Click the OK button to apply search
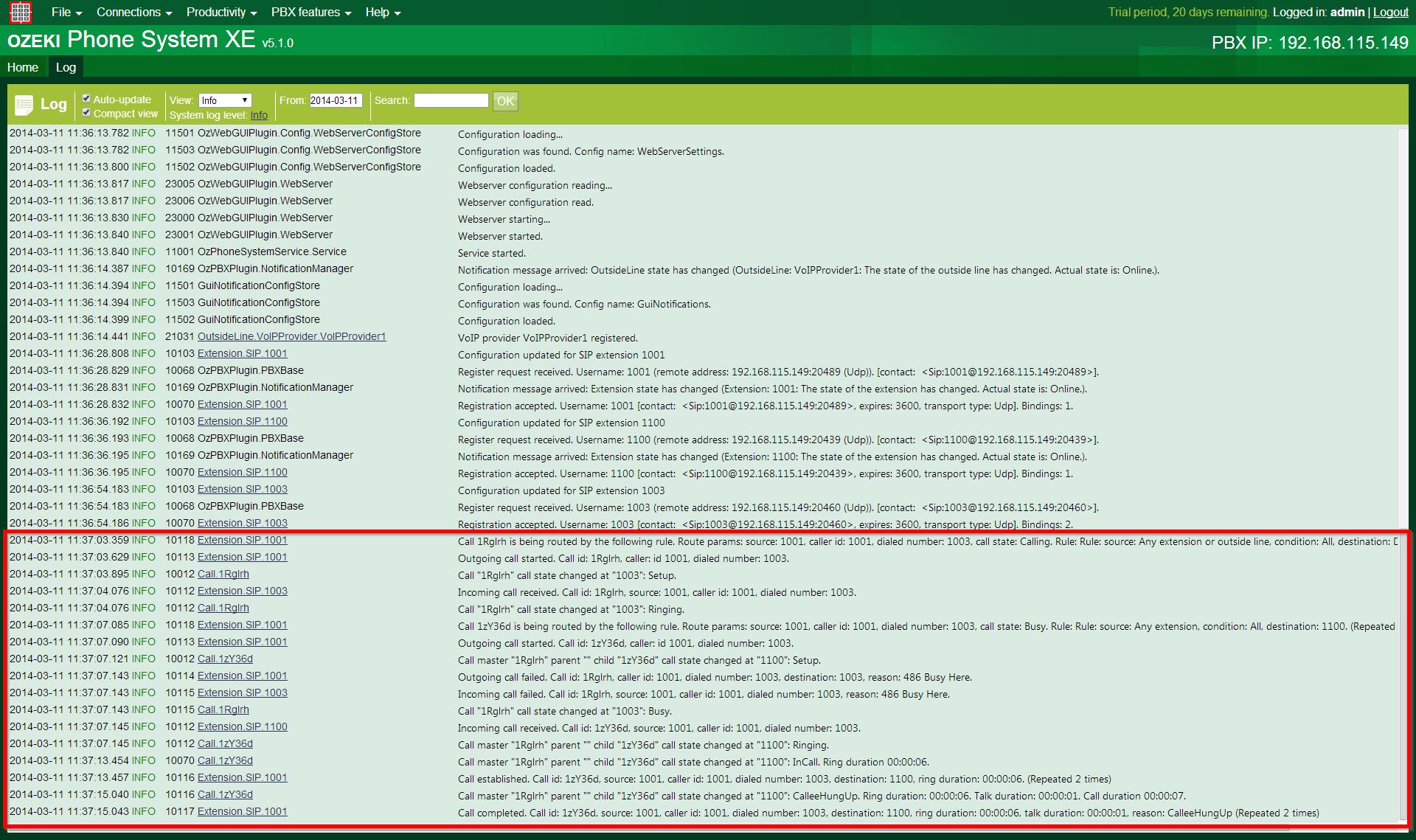Screen dimensions: 1416x840 (505, 100)
